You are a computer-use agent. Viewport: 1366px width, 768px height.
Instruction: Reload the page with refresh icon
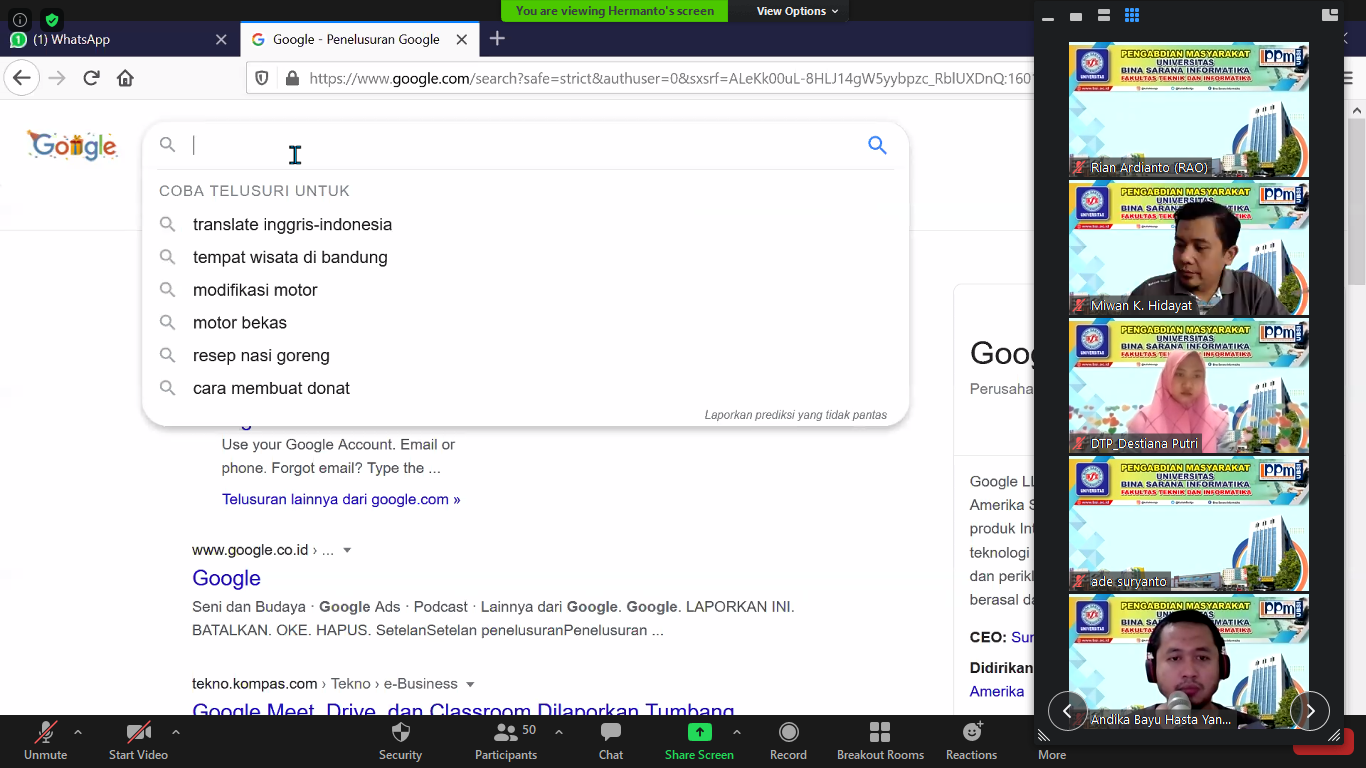(91, 78)
